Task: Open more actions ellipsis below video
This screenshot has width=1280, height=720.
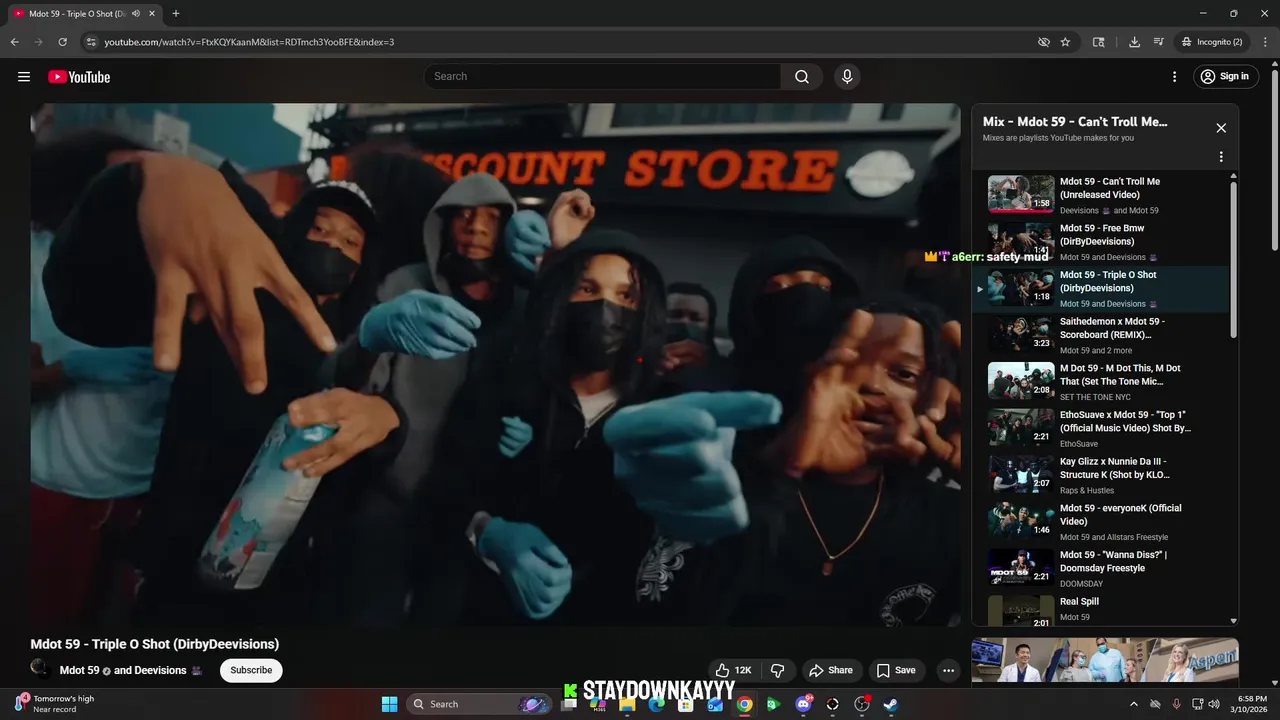Action: (x=948, y=670)
